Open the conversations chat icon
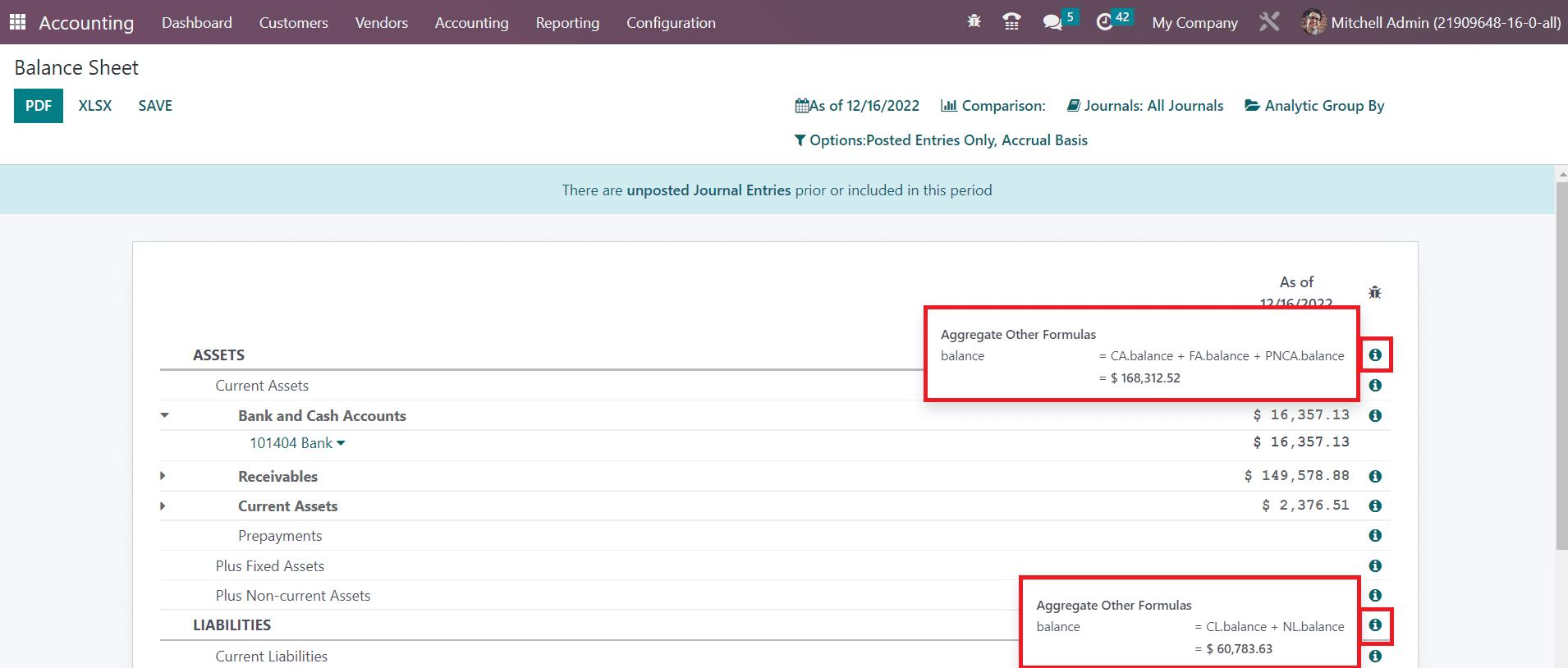 click(x=1052, y=22)
